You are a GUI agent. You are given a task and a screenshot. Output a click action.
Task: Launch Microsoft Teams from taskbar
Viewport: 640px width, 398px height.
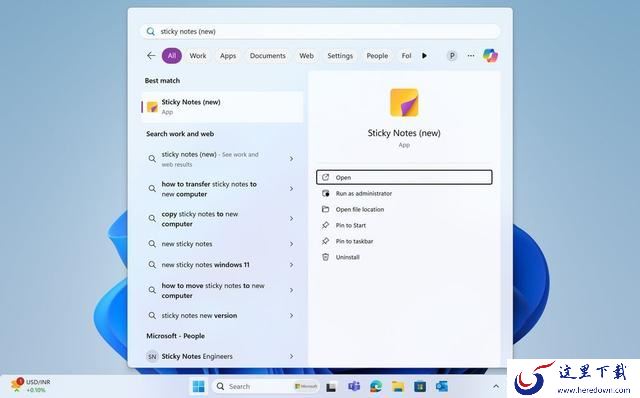pos(354,386)
